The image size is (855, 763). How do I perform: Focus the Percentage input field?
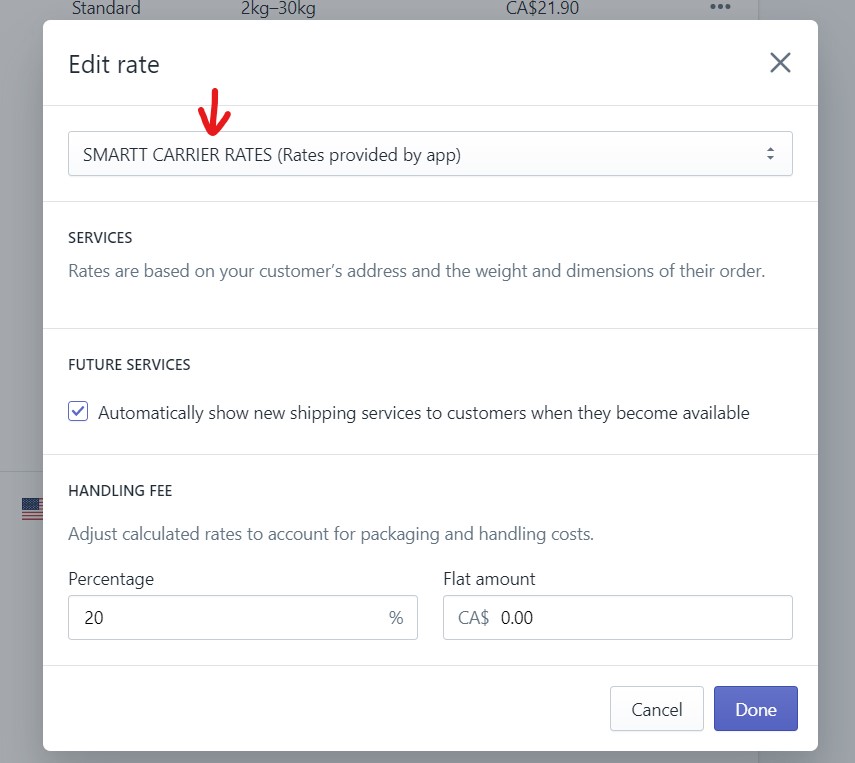(x=230, y=618)
